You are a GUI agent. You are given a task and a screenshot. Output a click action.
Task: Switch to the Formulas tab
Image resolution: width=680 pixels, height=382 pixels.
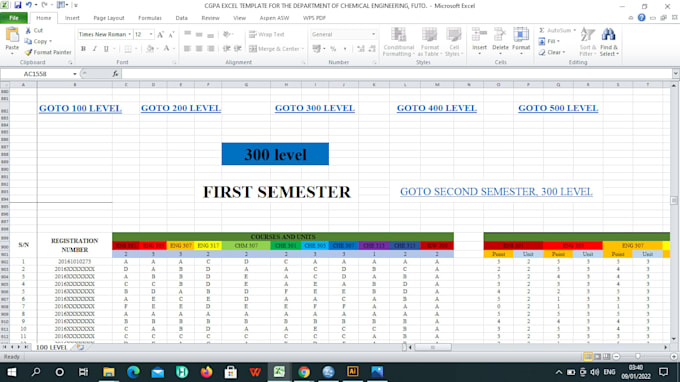pos(150,18)
